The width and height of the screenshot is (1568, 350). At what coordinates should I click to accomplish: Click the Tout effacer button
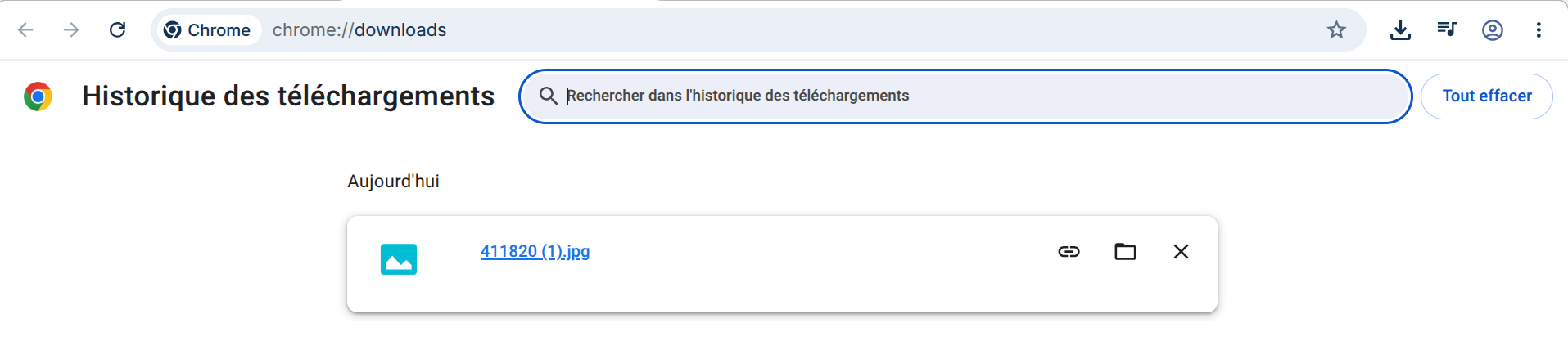point(1486,96)
